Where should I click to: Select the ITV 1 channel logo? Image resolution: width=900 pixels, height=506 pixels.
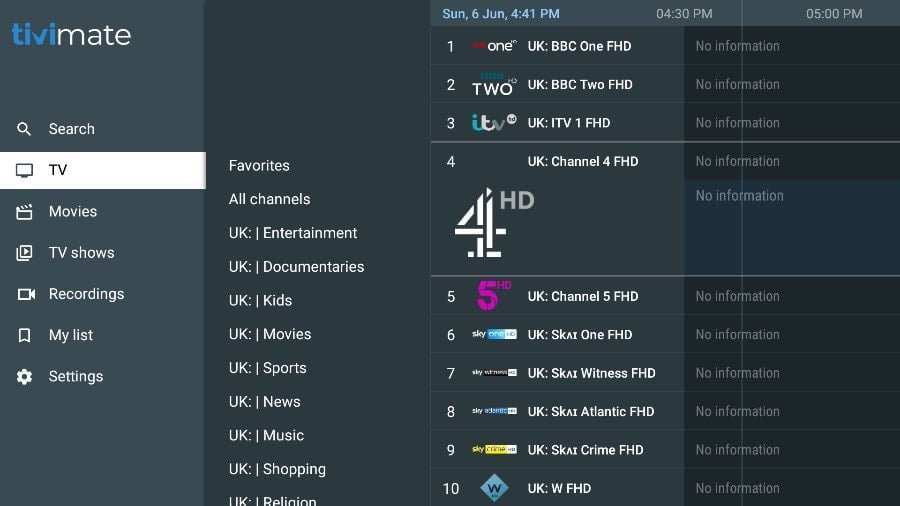[x=494, y=123]
